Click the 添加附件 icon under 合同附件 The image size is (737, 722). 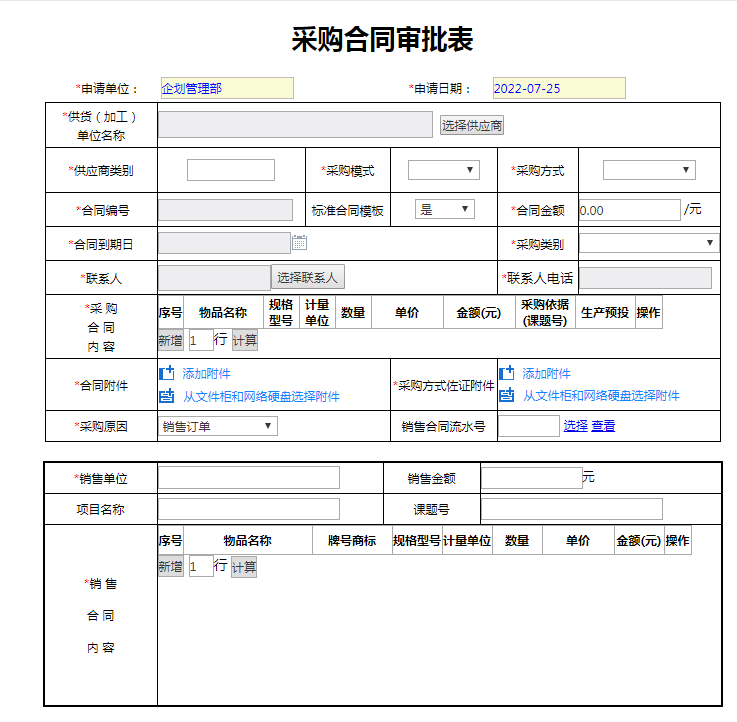pos(166,373)
